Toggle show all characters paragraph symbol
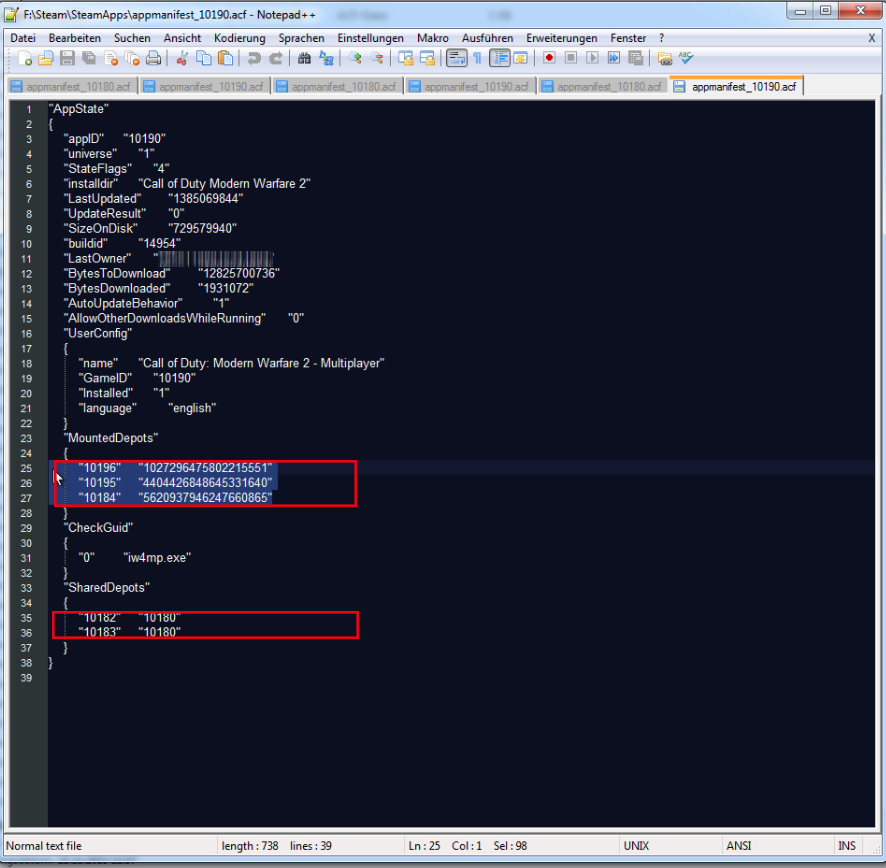886x868 pixels. (477, 58)
